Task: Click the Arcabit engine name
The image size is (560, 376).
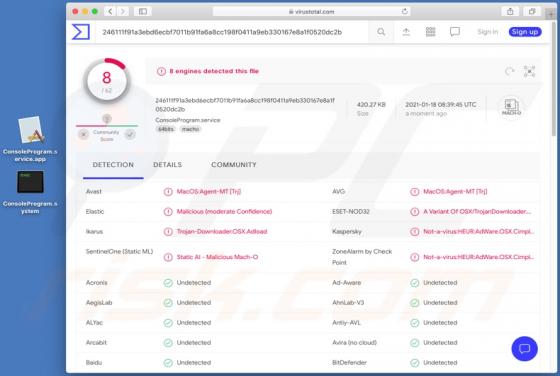Action: [x=96, y=342]
